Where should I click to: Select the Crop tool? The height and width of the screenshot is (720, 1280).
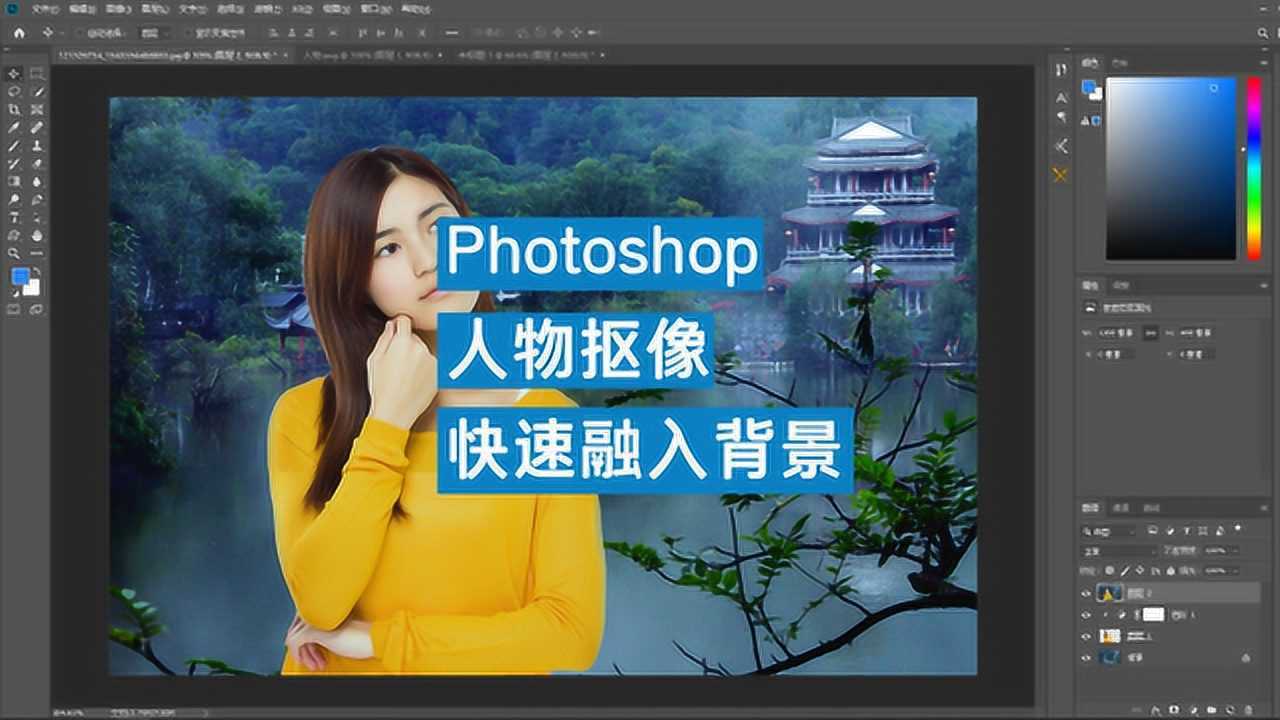[x=14, y=109]
